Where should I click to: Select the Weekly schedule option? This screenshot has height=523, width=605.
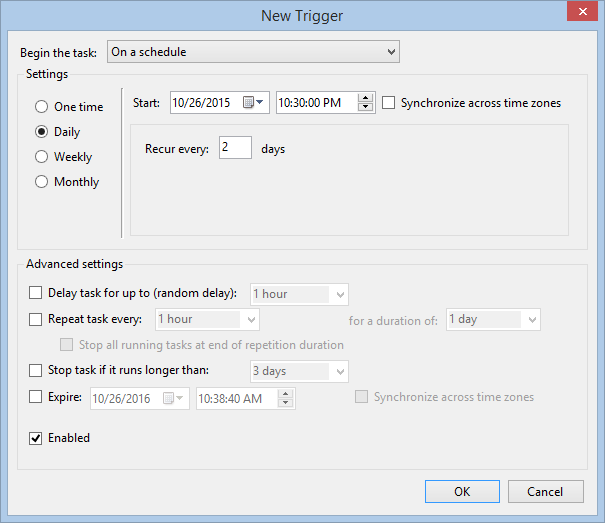click(42, 157)
